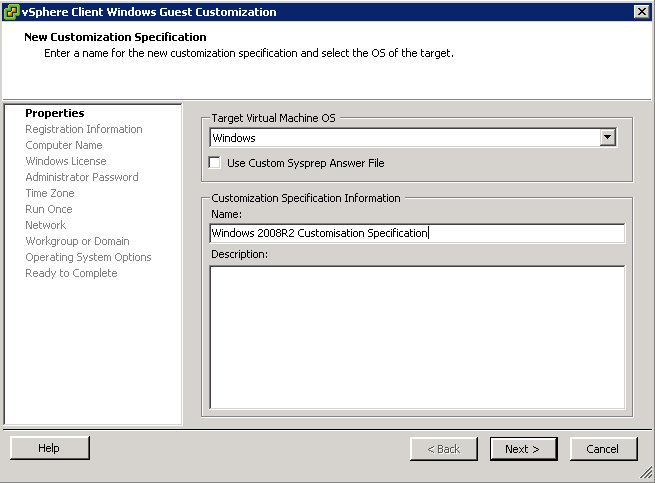The width and height of the screenshot is (655, 483).
Task: Enable Use Custom Sysprep Answer File
Action: pyautogui.click(x=214, y=163)
